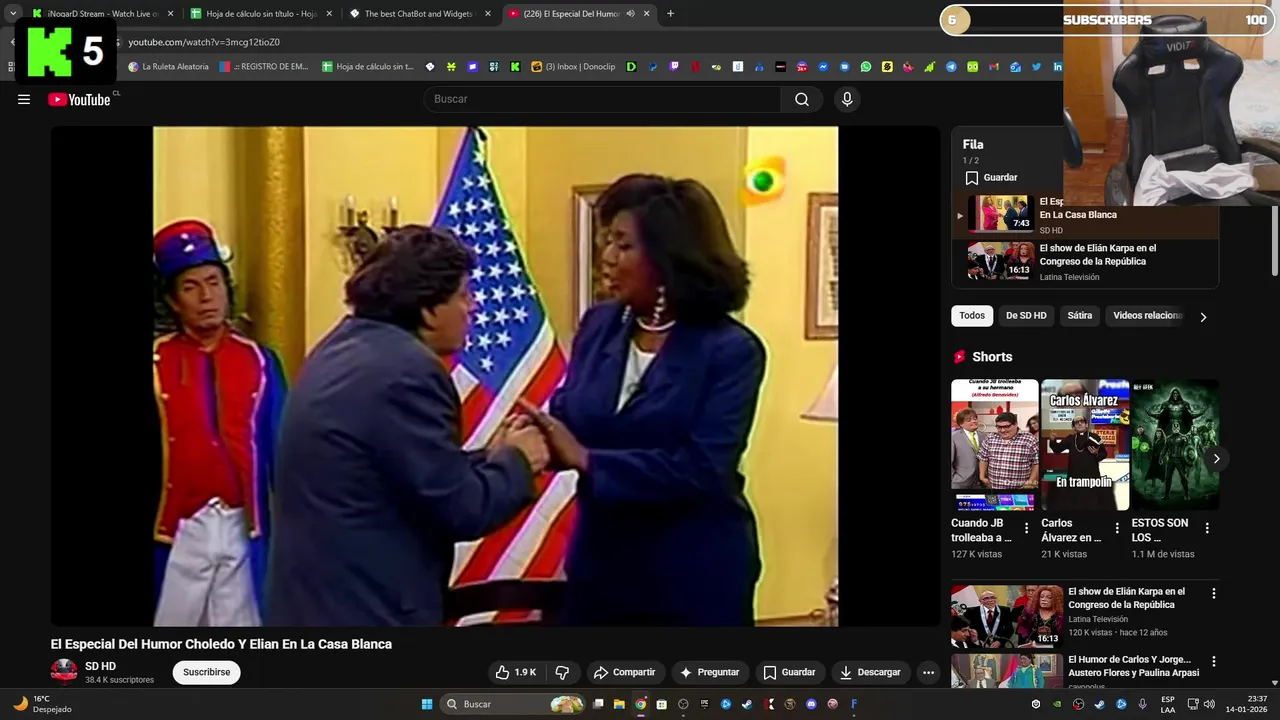This screenshot has height=720, width=1280.
Task: Mute the YouTube tab via speaker icon
Action: point(630,14)
